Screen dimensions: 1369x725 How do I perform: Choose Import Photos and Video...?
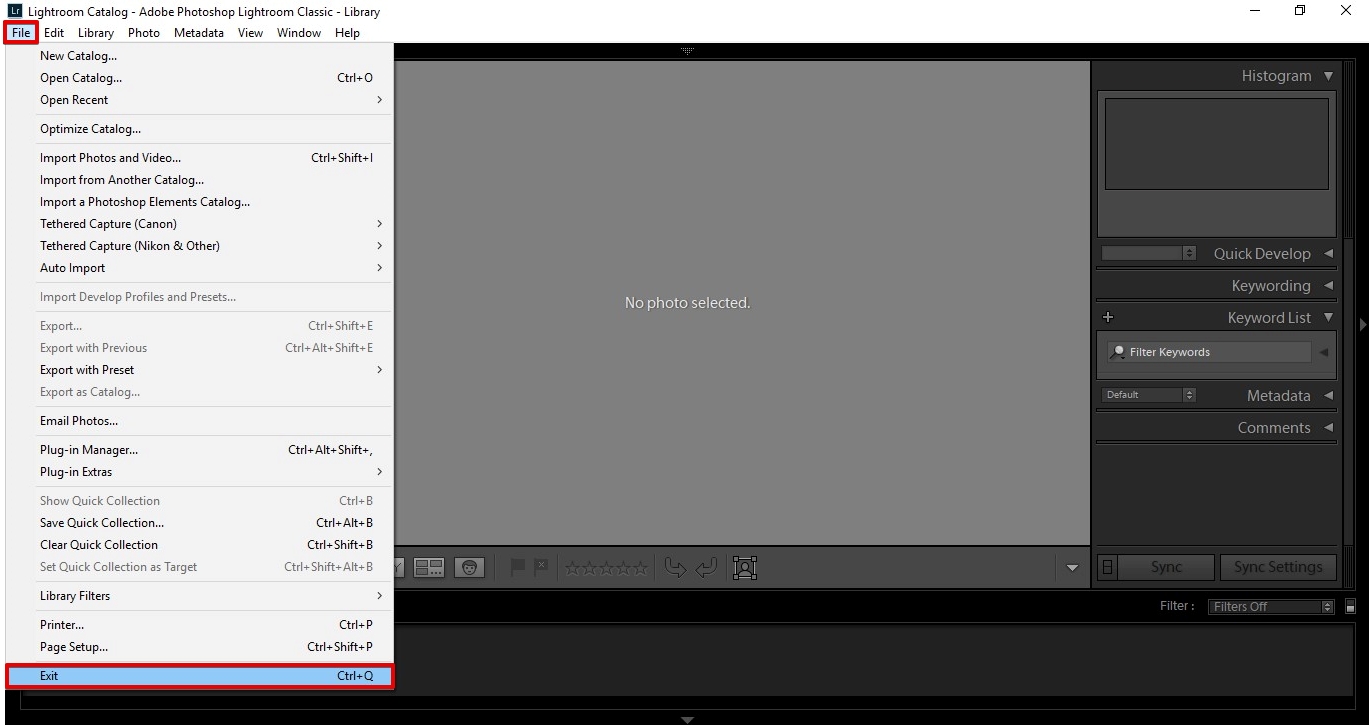click(200, 158)
